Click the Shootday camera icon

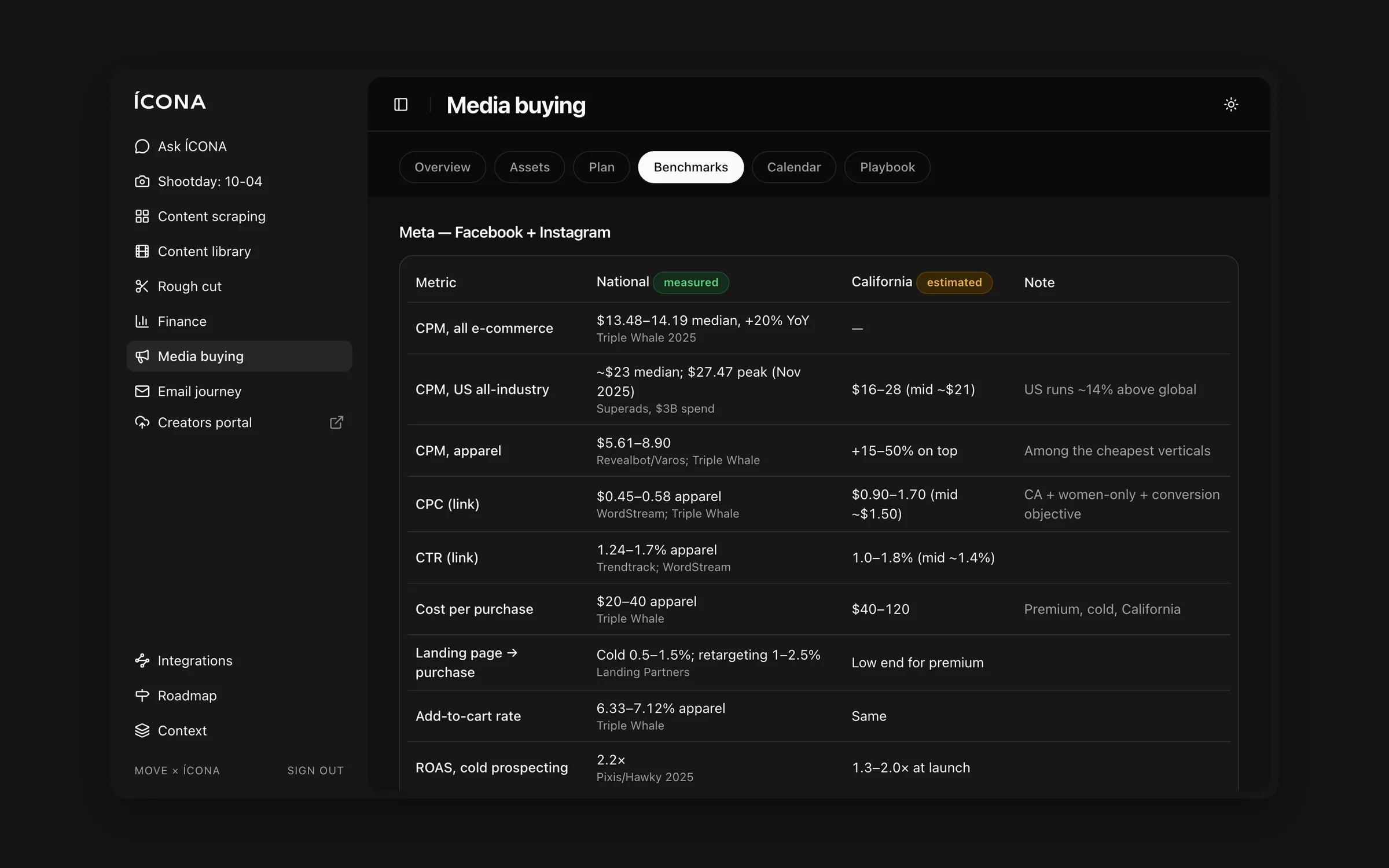point(142,182)
